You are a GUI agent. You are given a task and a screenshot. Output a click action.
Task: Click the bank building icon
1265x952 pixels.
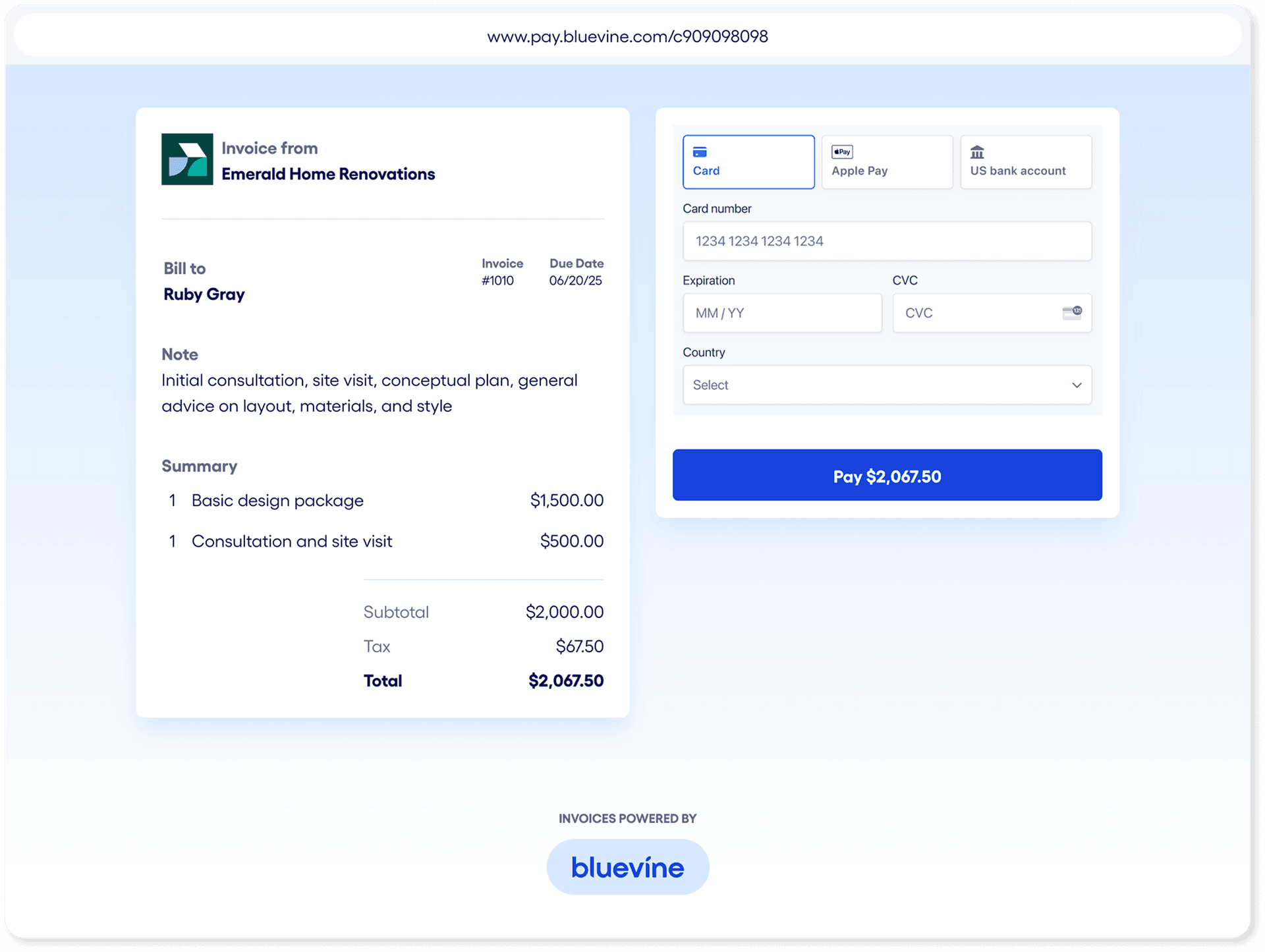(x=978, y=152)
